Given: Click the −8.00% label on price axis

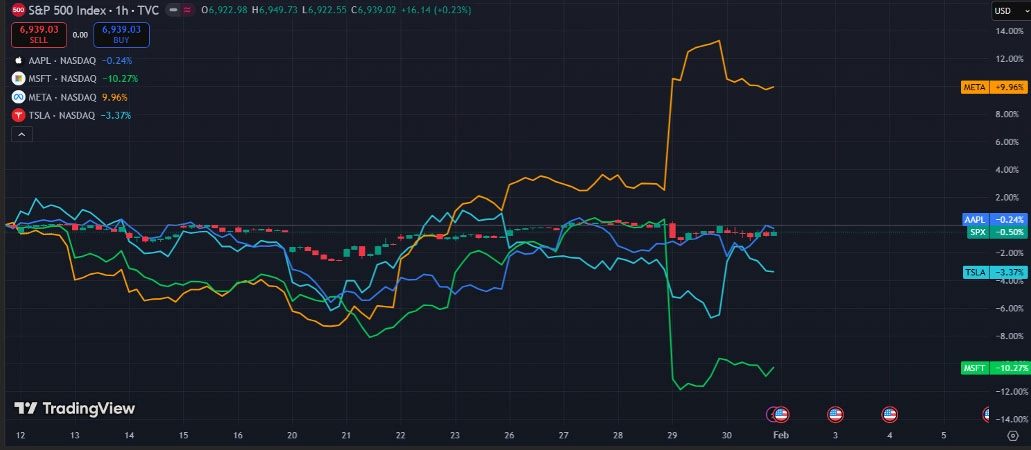Looking at the screenshot, I should click(x=1009, y=336).
